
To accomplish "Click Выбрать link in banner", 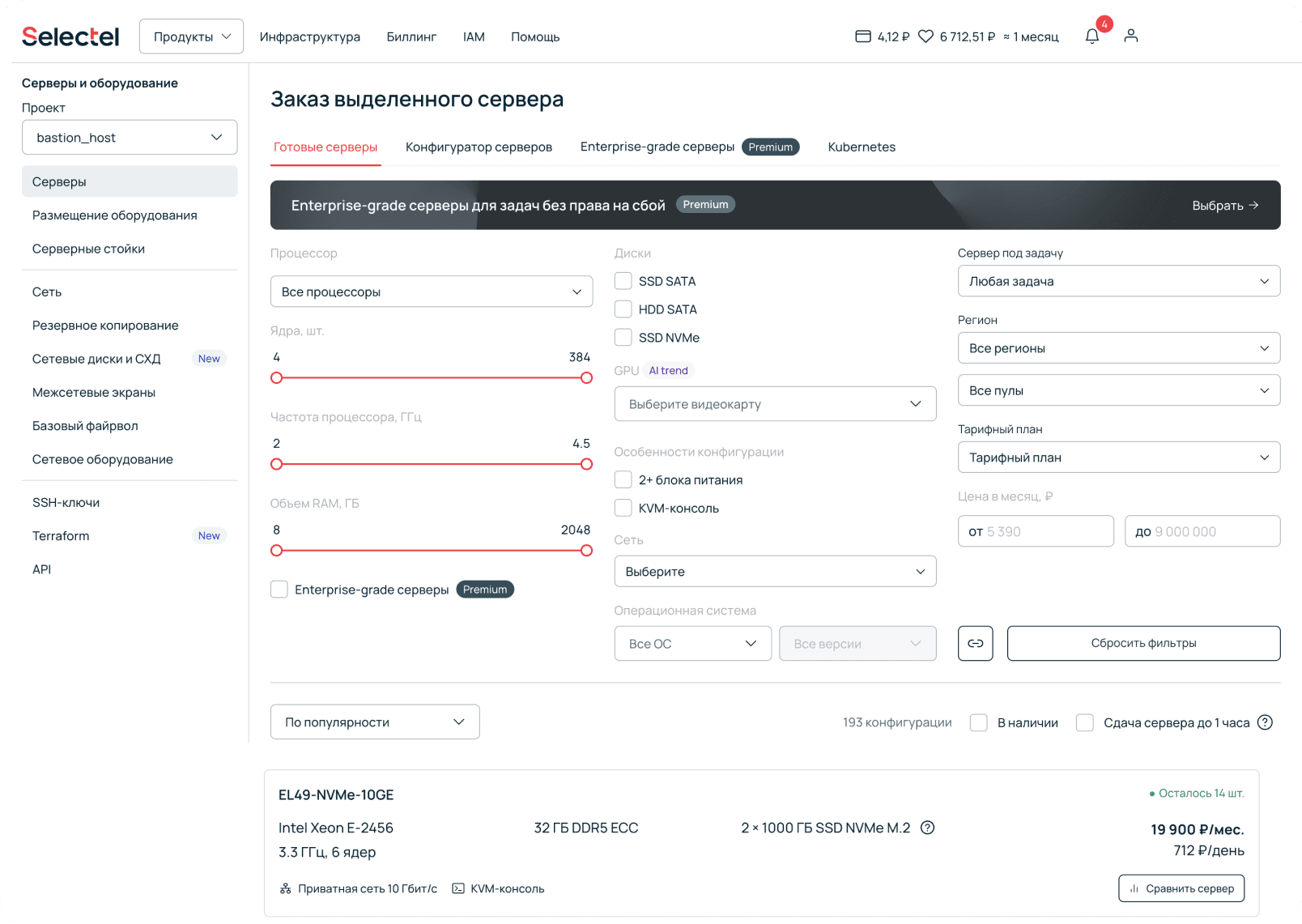I will click(1225, 206).
